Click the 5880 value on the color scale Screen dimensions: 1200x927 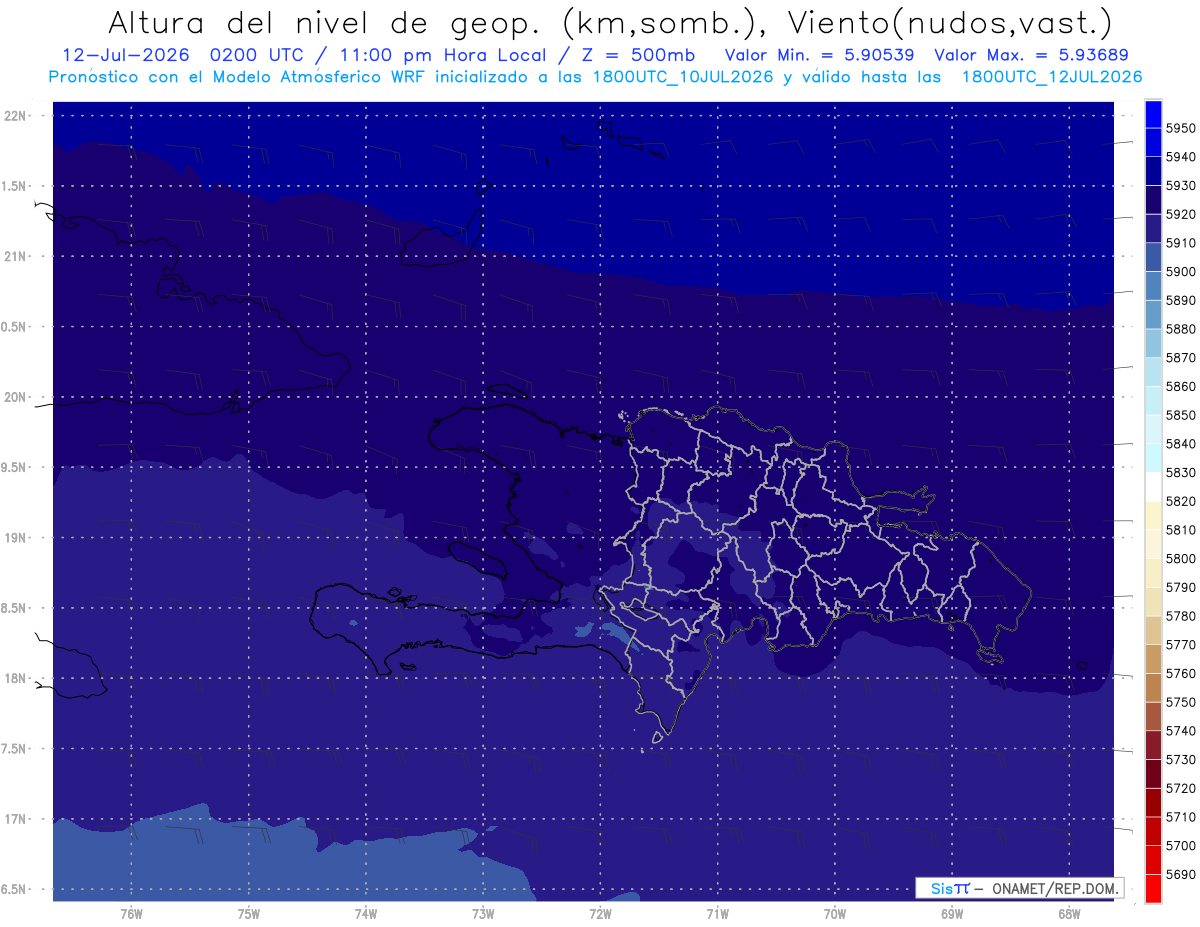(x=1181, y=329)
